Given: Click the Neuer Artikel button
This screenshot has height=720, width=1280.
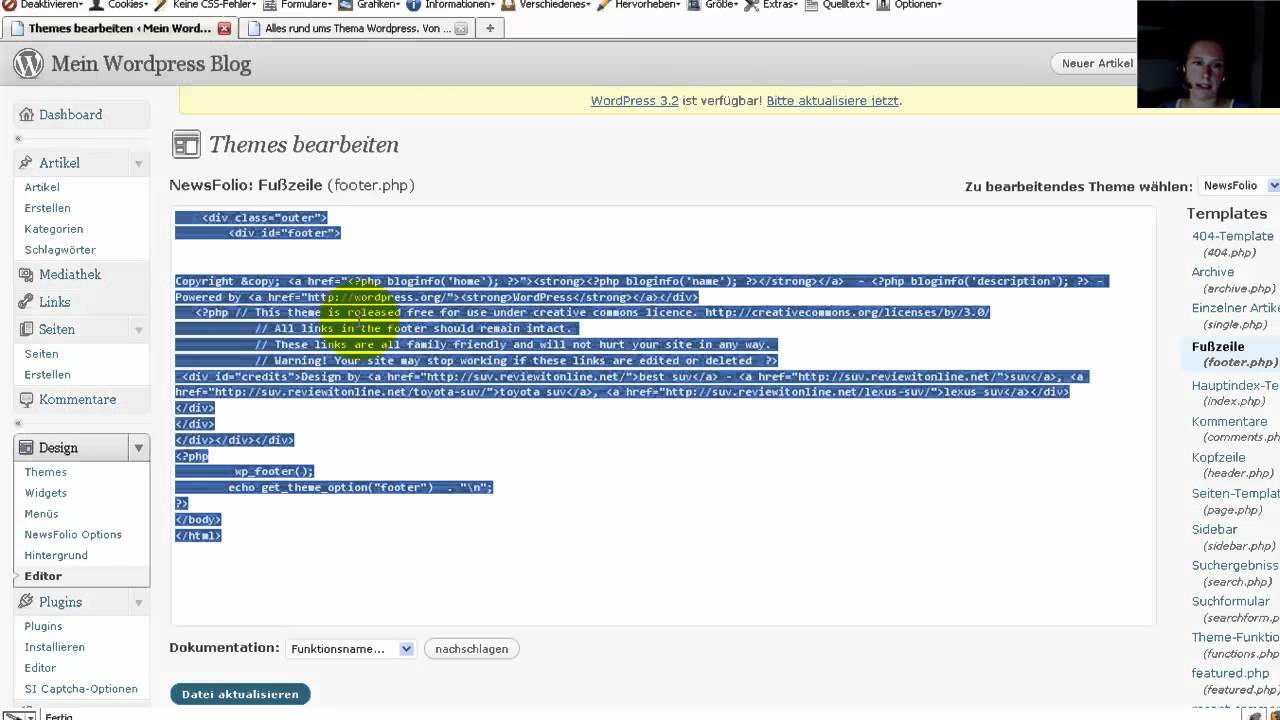Looking at the screenshot, I should [x=1097, y=63].
